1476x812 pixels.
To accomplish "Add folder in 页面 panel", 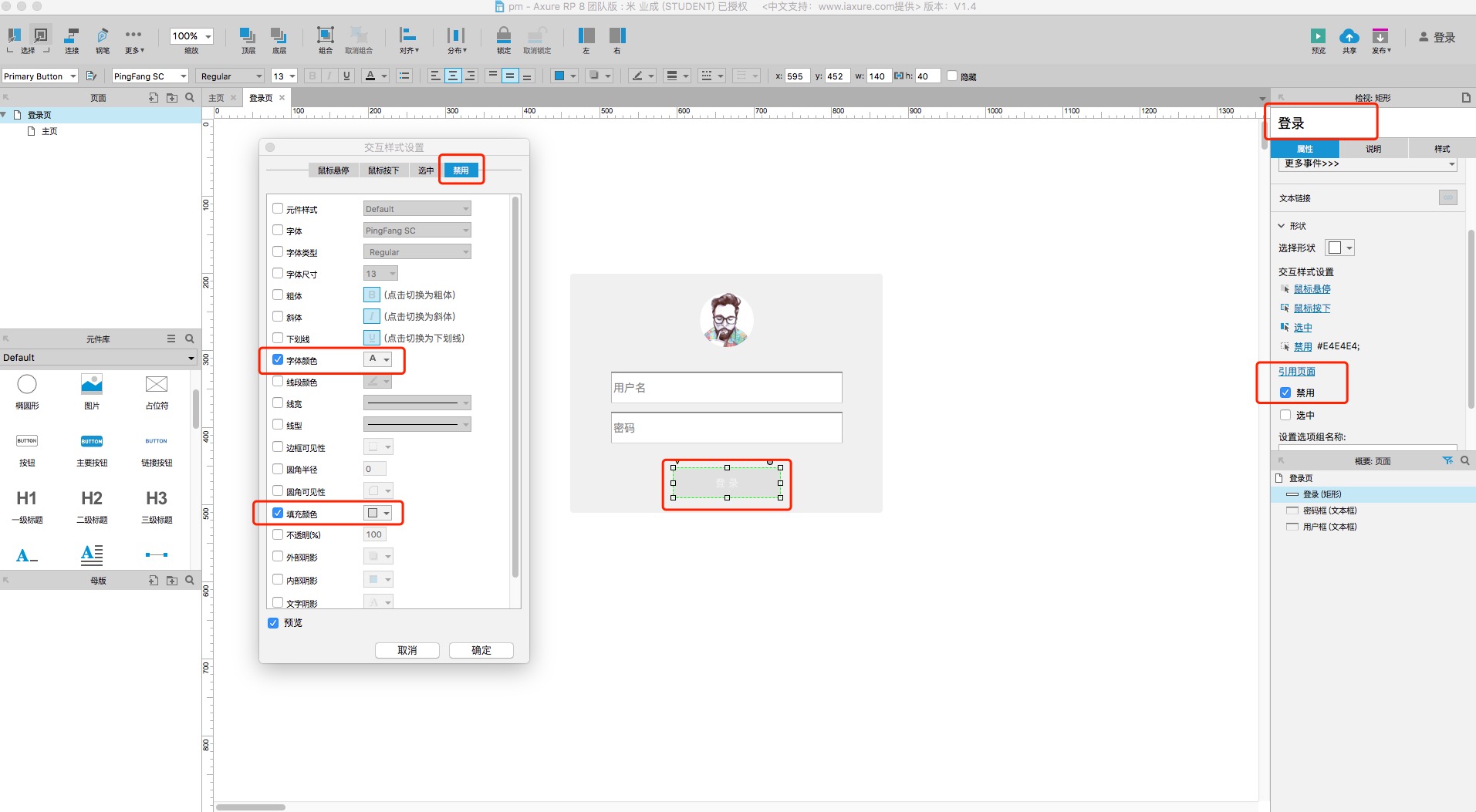I will (x=171, y=98).
